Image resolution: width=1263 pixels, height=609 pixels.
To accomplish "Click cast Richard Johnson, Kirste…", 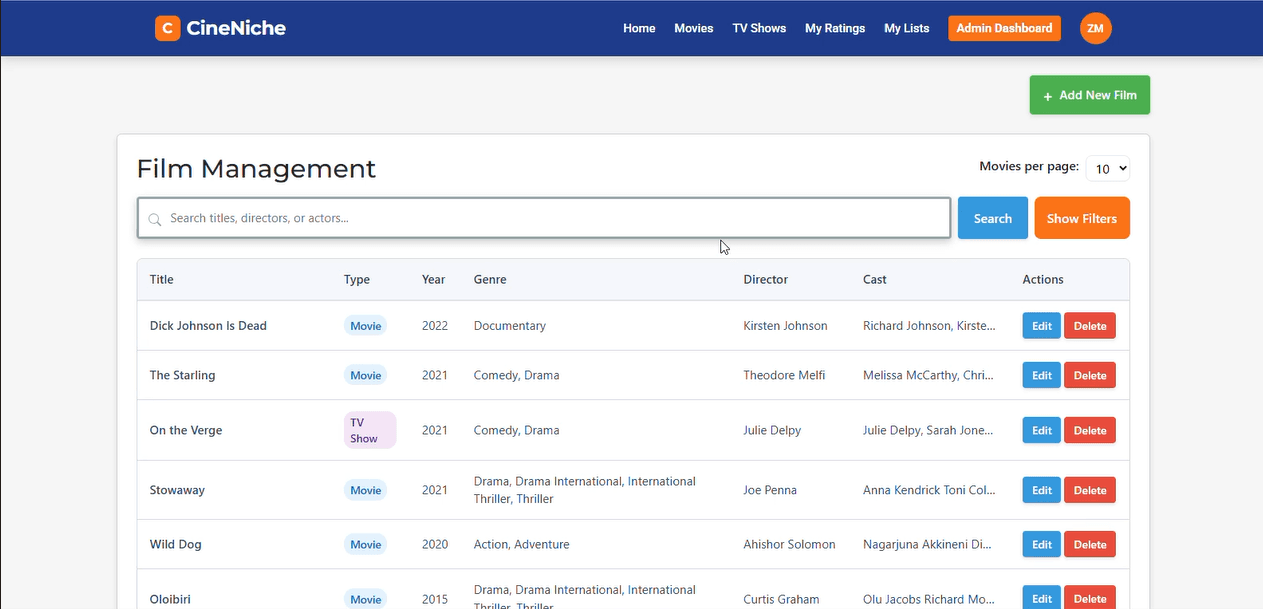I will click(929, 326).
